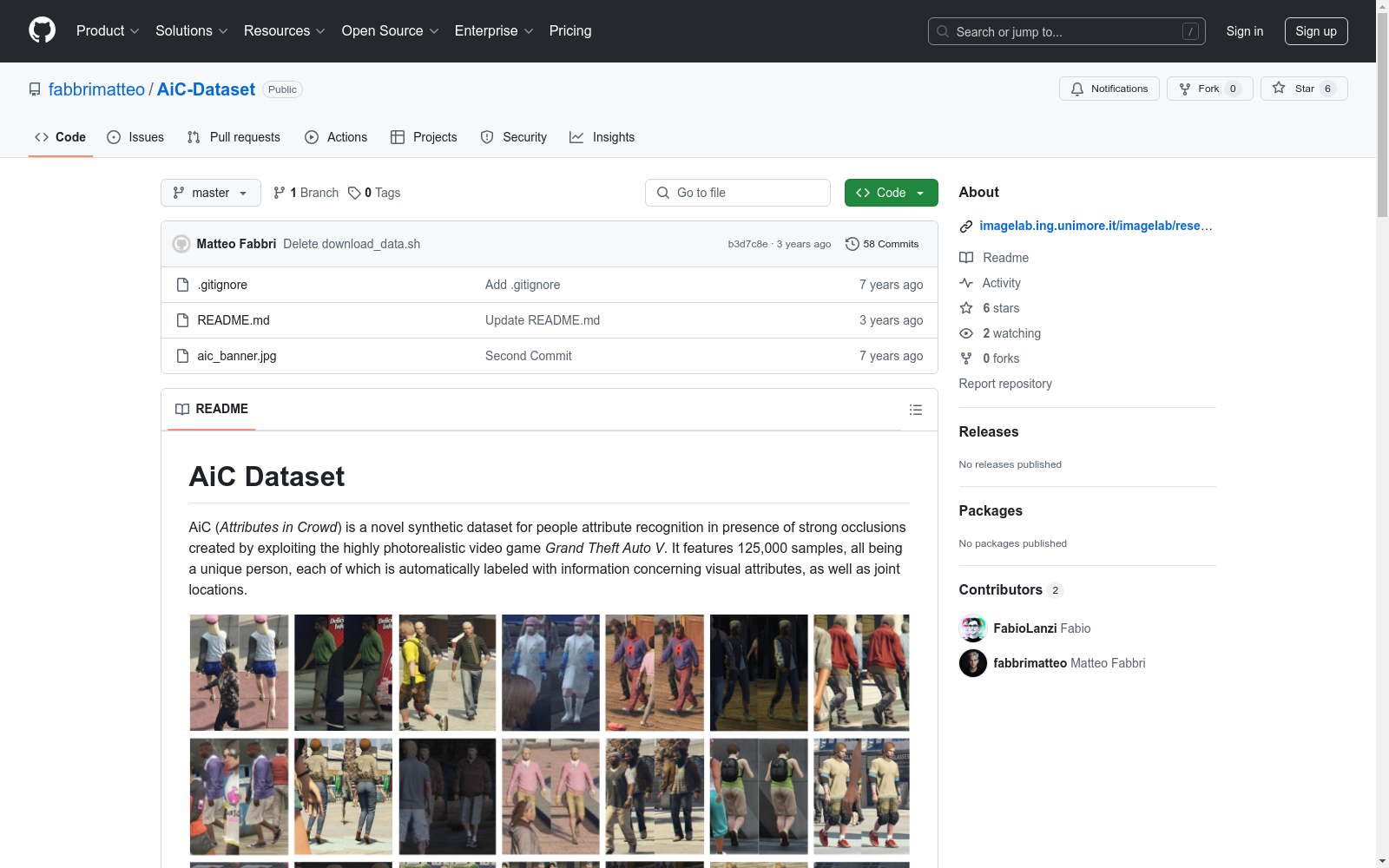View the 2 watching link
This screenshot has height=868, width=1389.
pos(1000,333)
